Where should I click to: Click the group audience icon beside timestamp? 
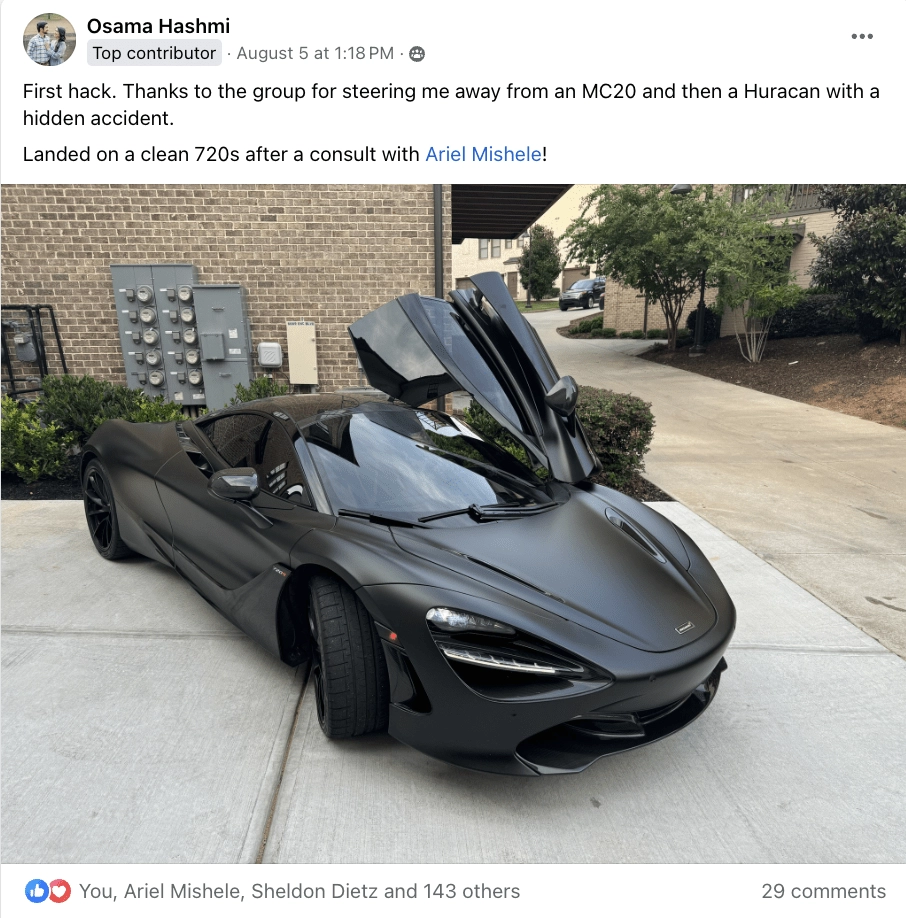417,54
